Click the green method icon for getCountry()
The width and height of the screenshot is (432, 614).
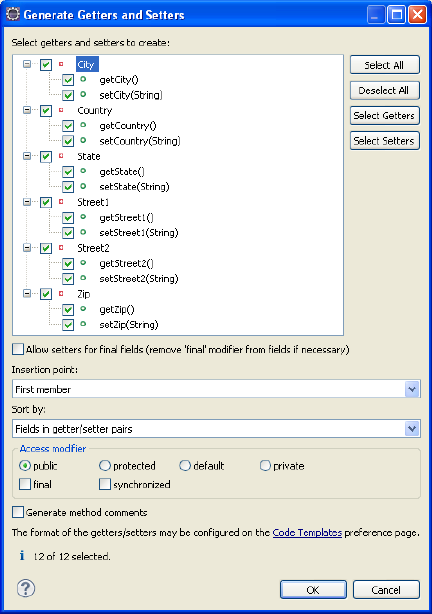coord(83,125)
